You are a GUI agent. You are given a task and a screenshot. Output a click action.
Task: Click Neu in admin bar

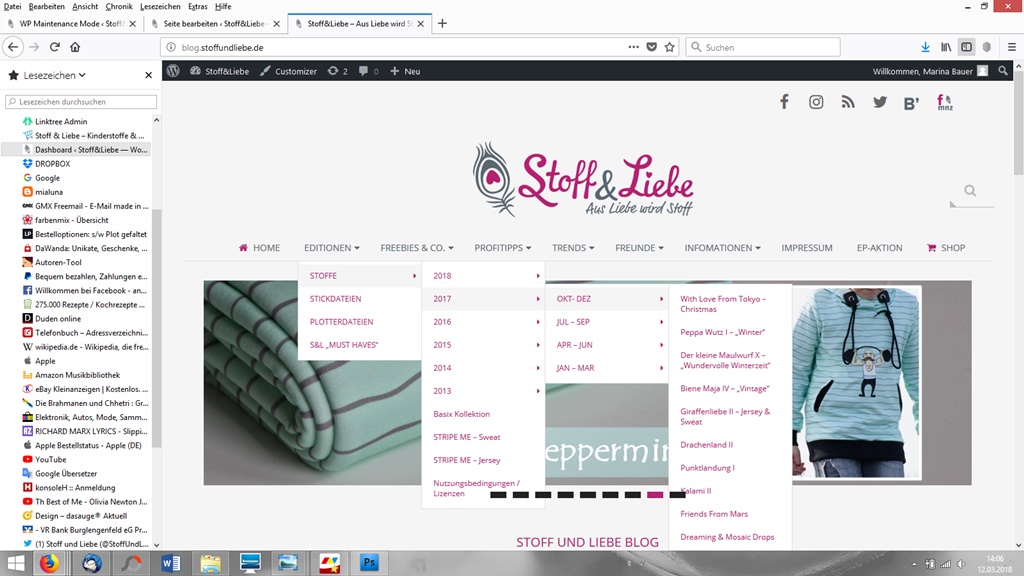405,71
